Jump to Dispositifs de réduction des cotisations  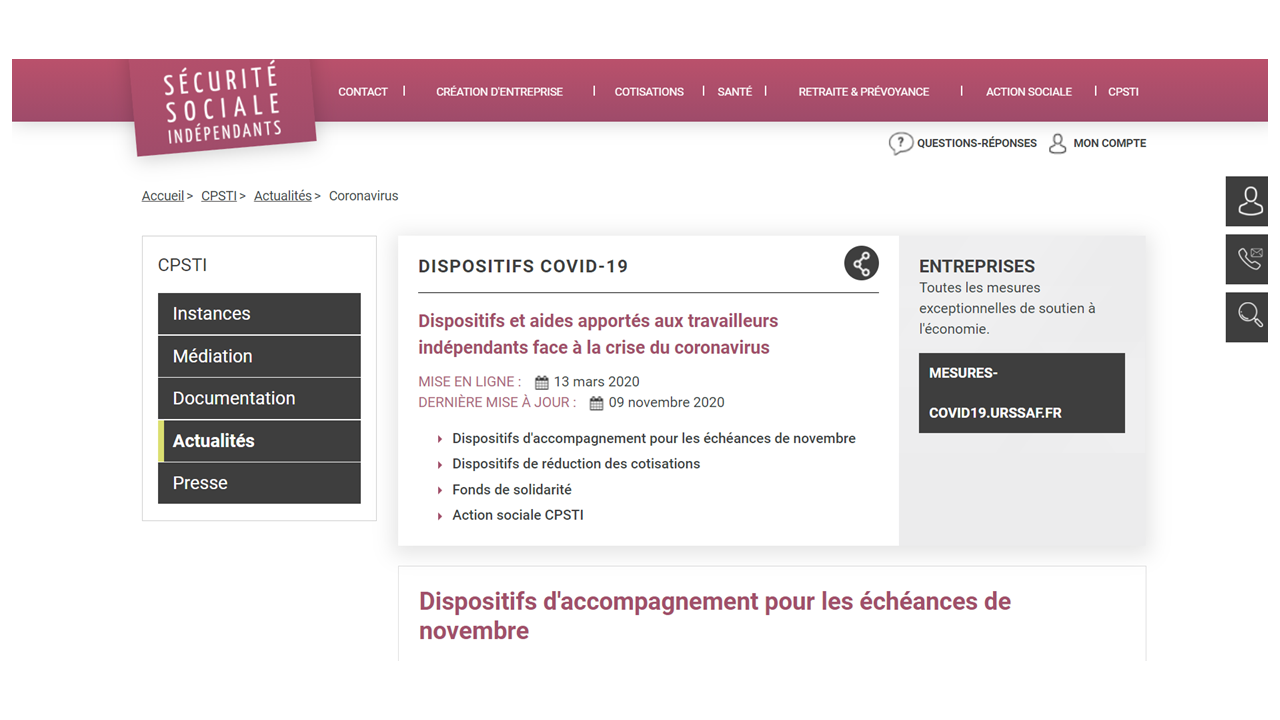[575, 464]
